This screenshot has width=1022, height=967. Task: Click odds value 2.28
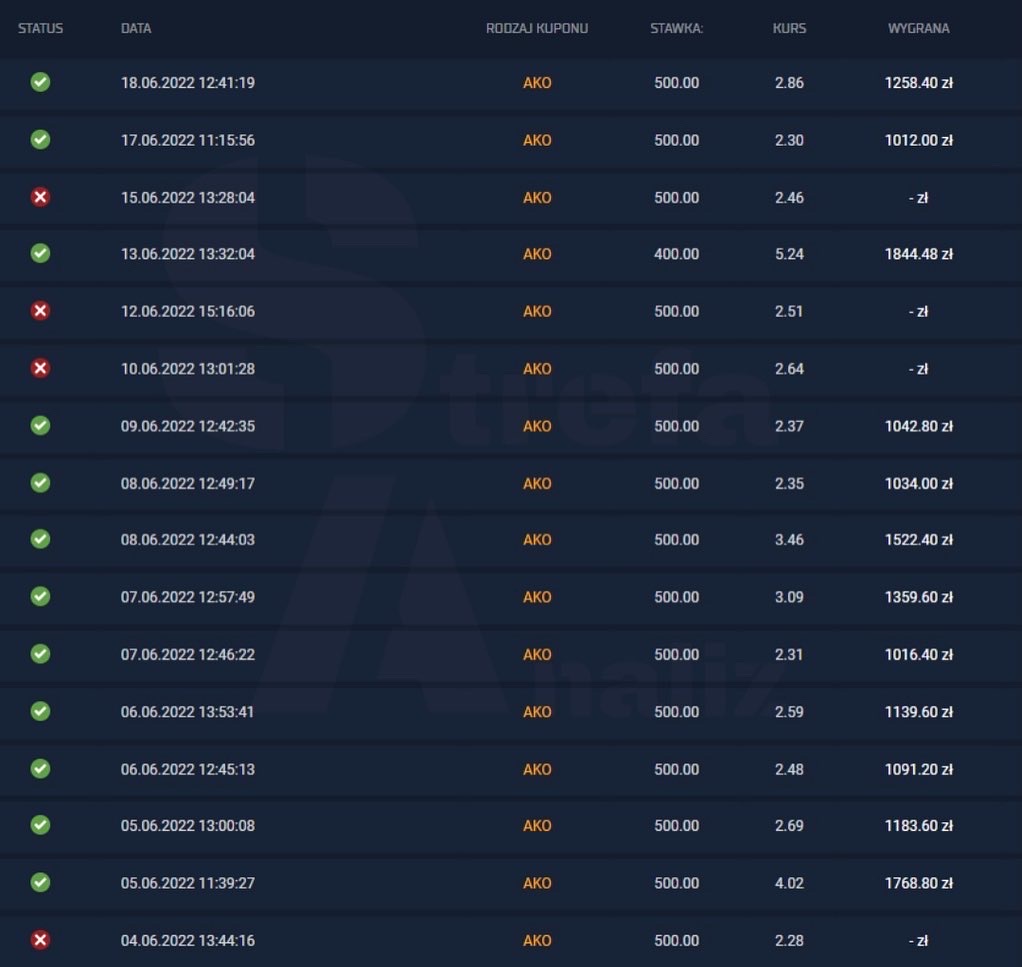click(789, 941)
